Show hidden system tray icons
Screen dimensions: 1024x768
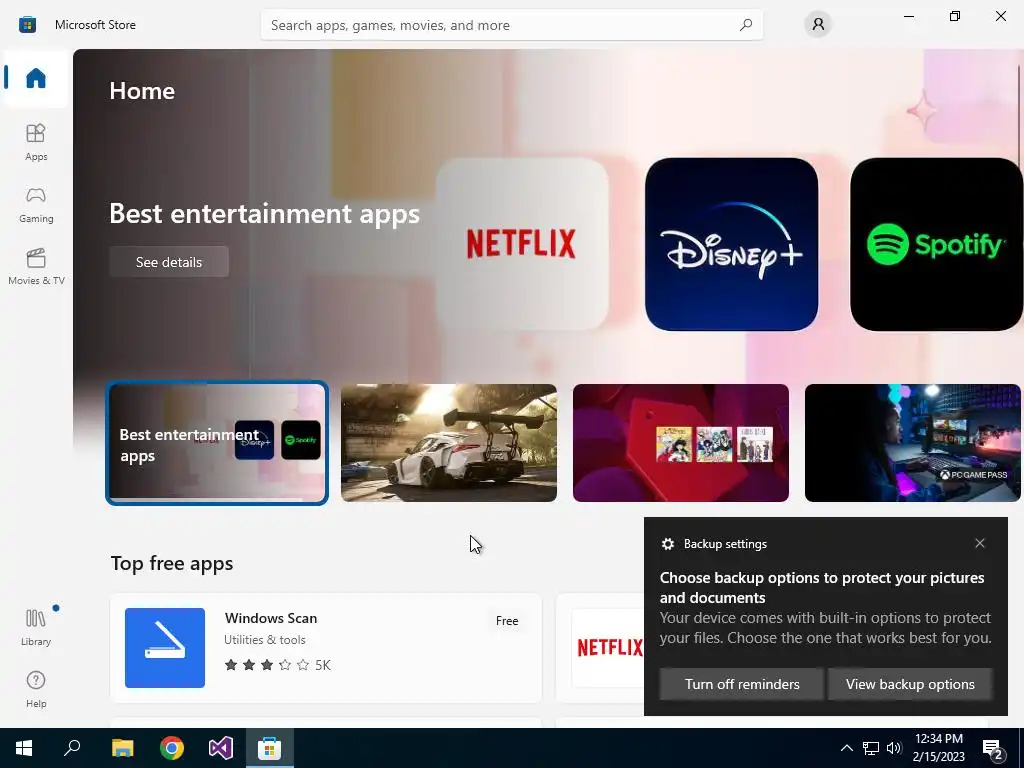point(846,748)
